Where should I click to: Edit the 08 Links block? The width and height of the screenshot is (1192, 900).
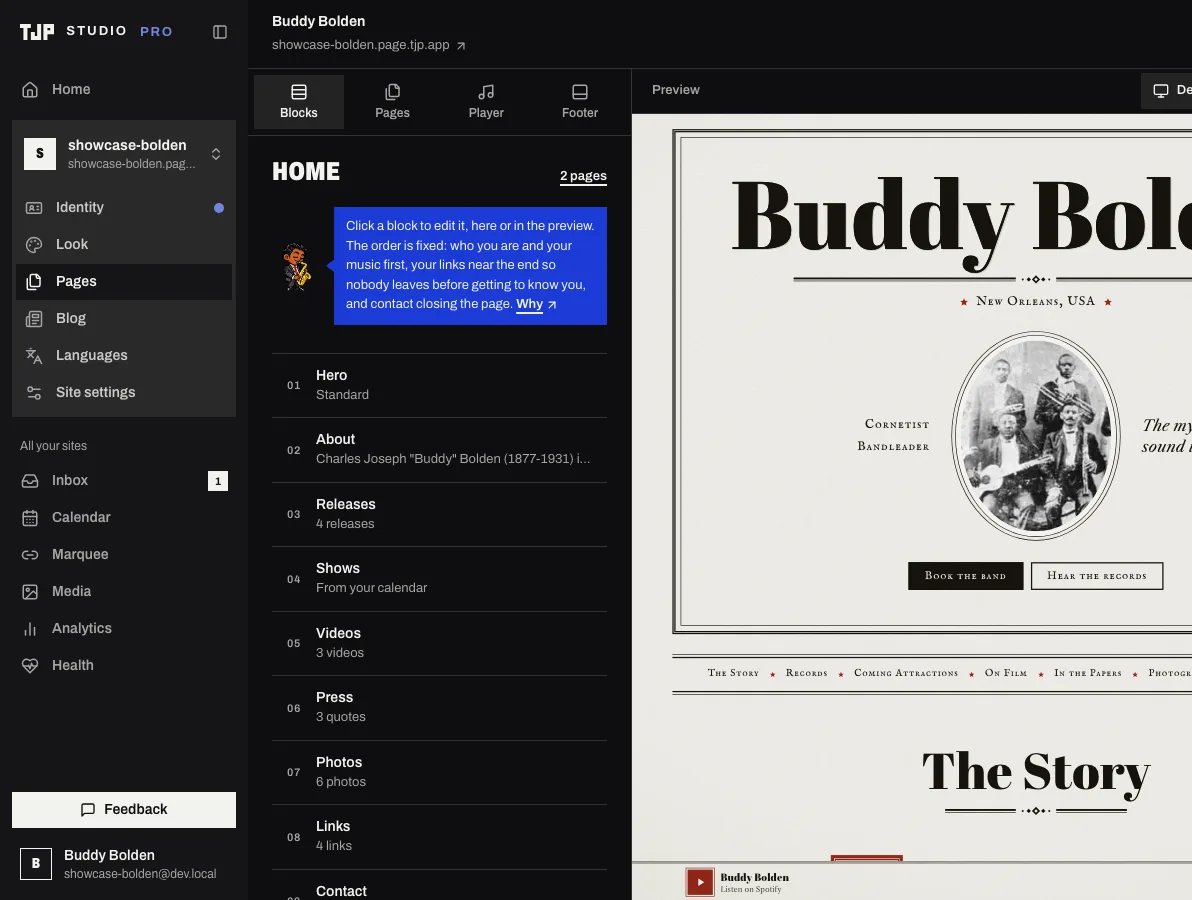coord(439,837)
